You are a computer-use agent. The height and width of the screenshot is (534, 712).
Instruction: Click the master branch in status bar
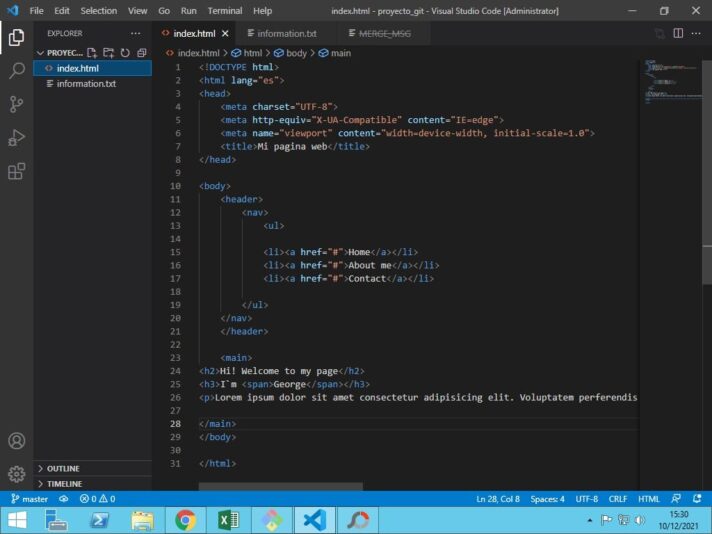29,498
